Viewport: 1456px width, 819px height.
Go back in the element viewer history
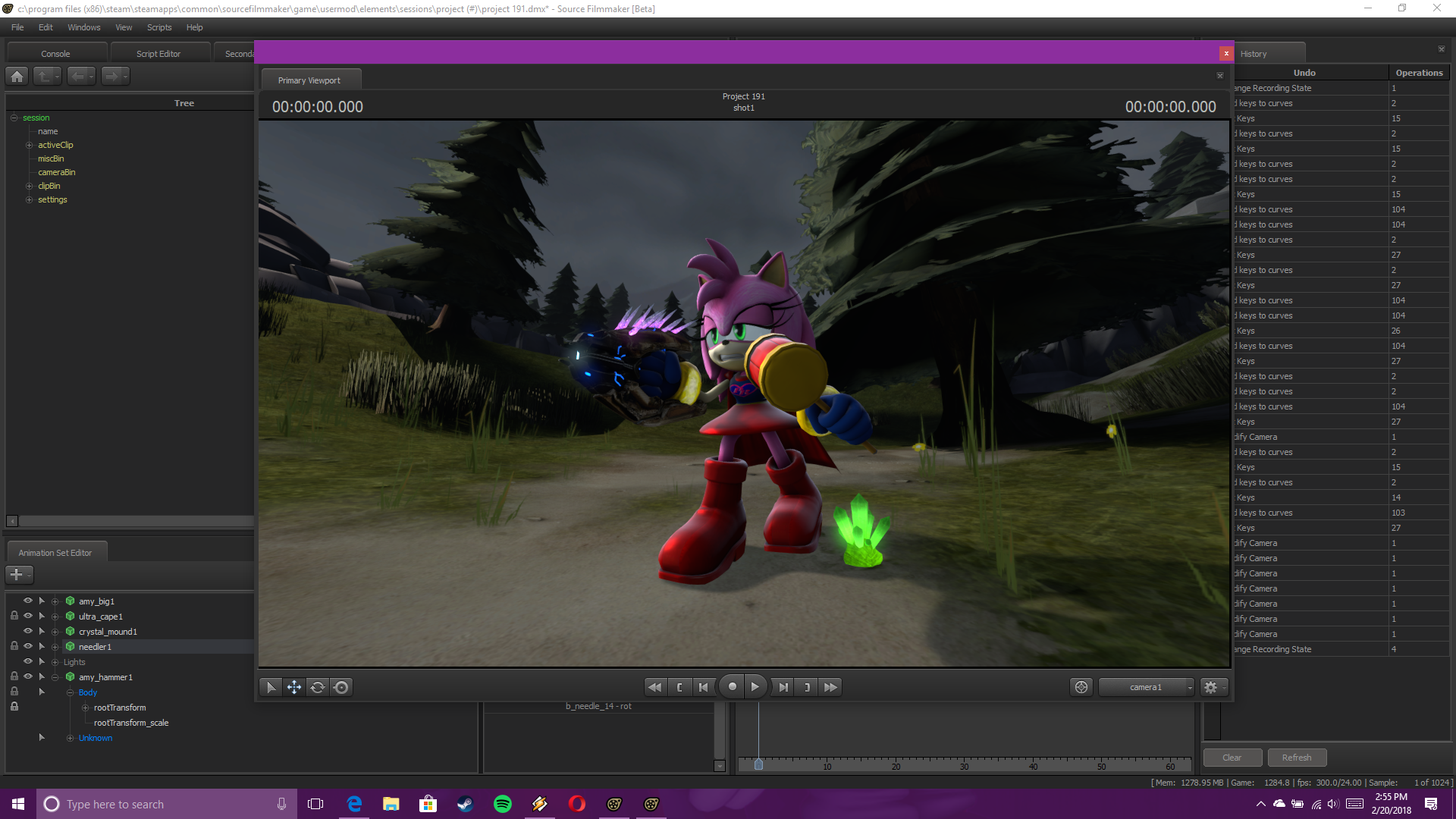[80, 76]
